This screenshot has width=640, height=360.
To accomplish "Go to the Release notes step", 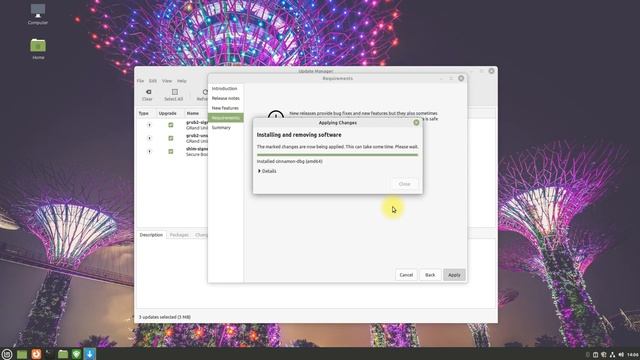I will click(225, 98).
